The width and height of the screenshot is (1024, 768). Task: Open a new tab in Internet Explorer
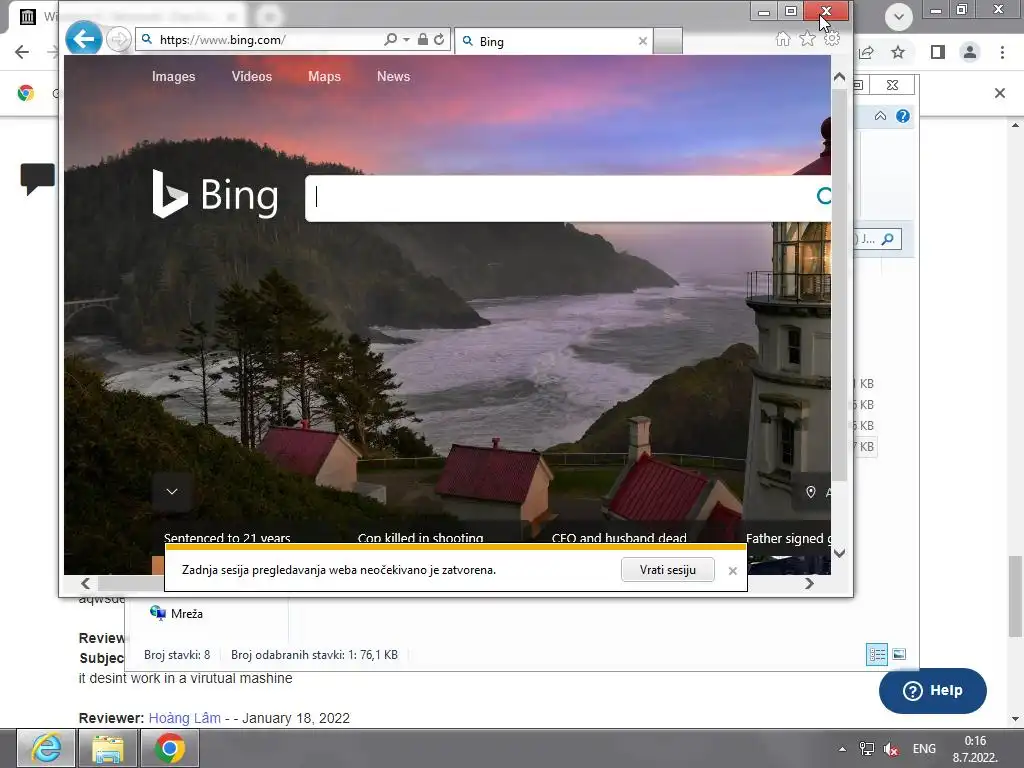click(667, 41)
